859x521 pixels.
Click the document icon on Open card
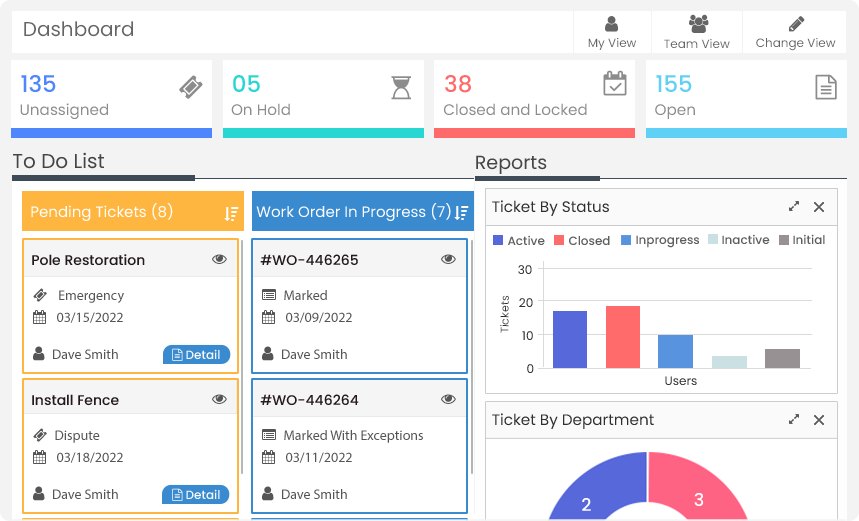point(826,87)
